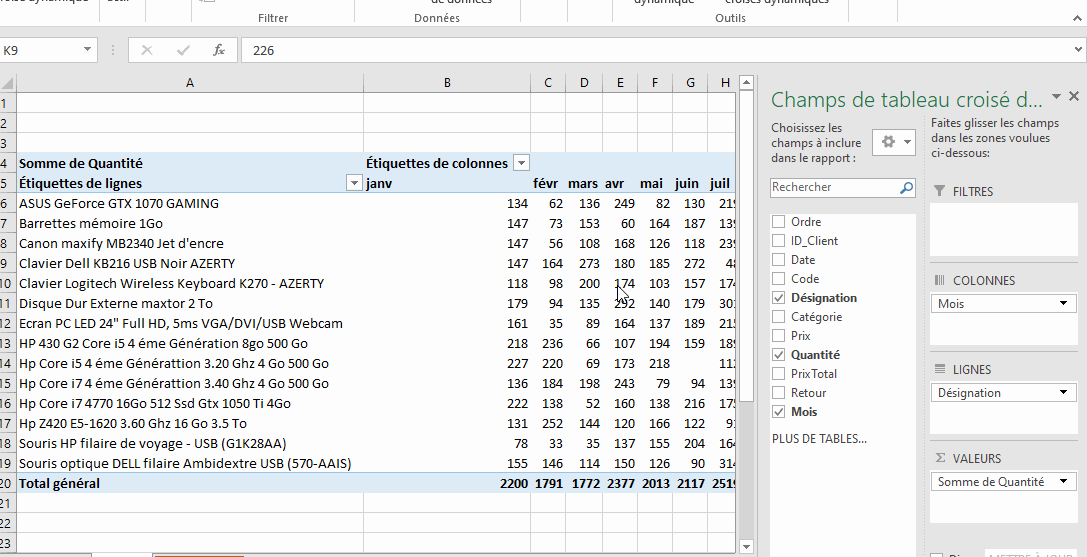Check the Code field checkbox

point(779,278)
